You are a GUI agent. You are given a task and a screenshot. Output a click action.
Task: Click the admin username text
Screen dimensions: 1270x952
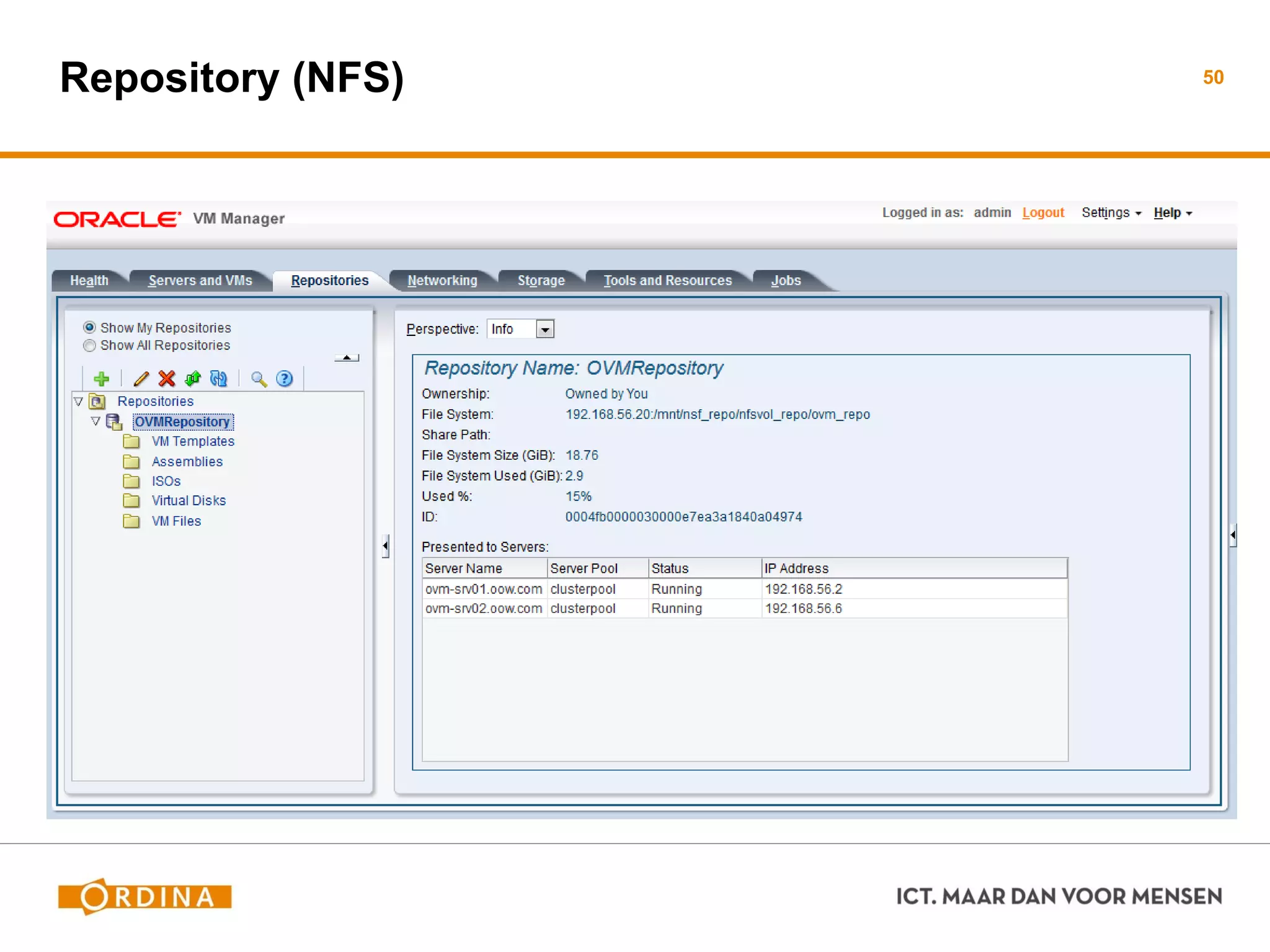992,213
